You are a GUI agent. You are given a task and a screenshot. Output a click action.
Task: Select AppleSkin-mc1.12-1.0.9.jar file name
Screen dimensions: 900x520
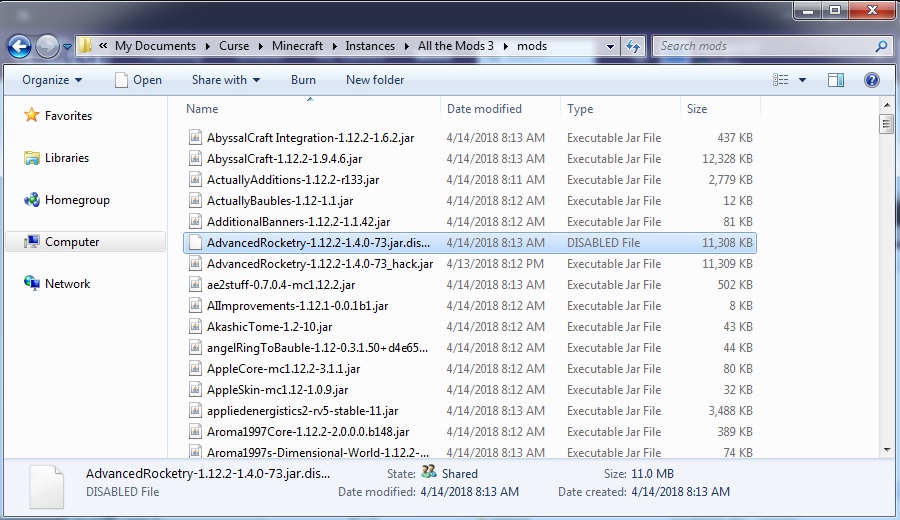(x=277, y=390)
